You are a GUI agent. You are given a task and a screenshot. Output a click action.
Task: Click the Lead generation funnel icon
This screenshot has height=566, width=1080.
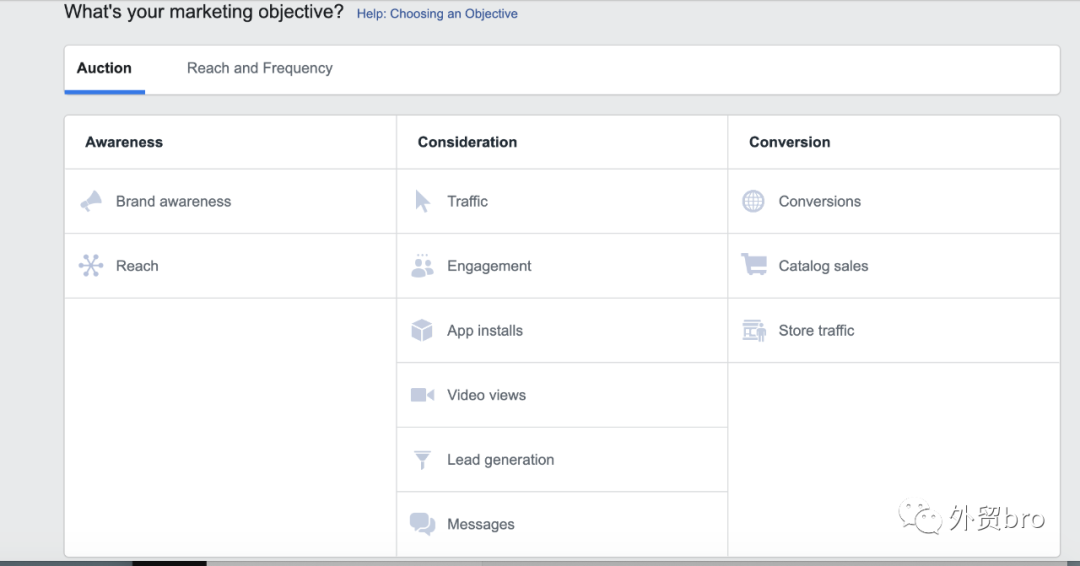[423, 460]
